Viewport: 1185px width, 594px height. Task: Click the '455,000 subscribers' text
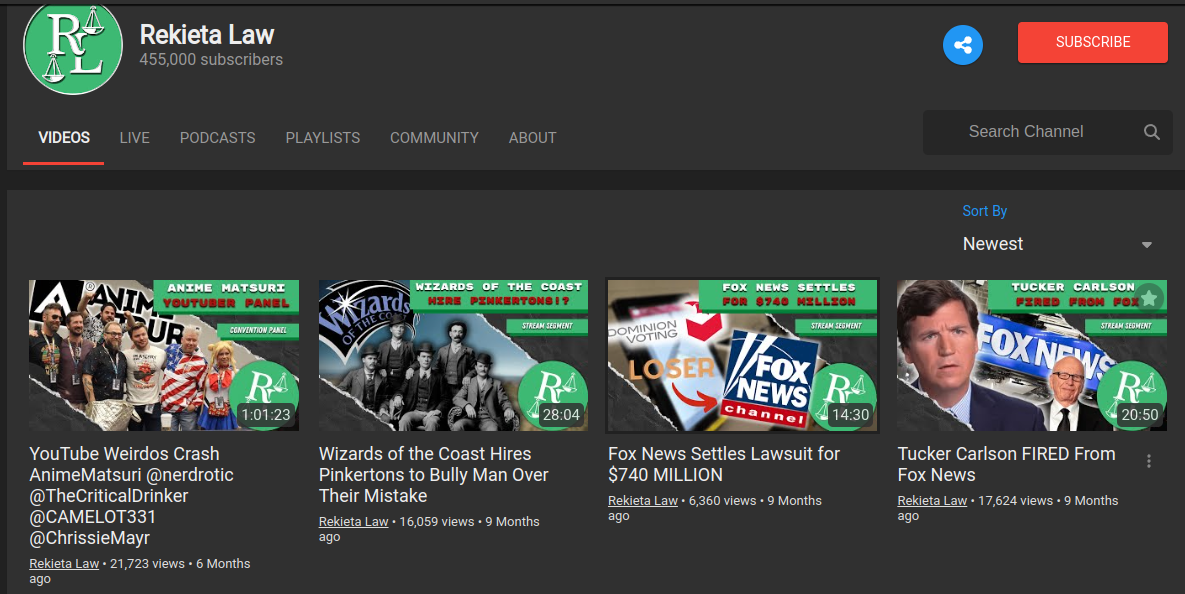click(211, 60)
